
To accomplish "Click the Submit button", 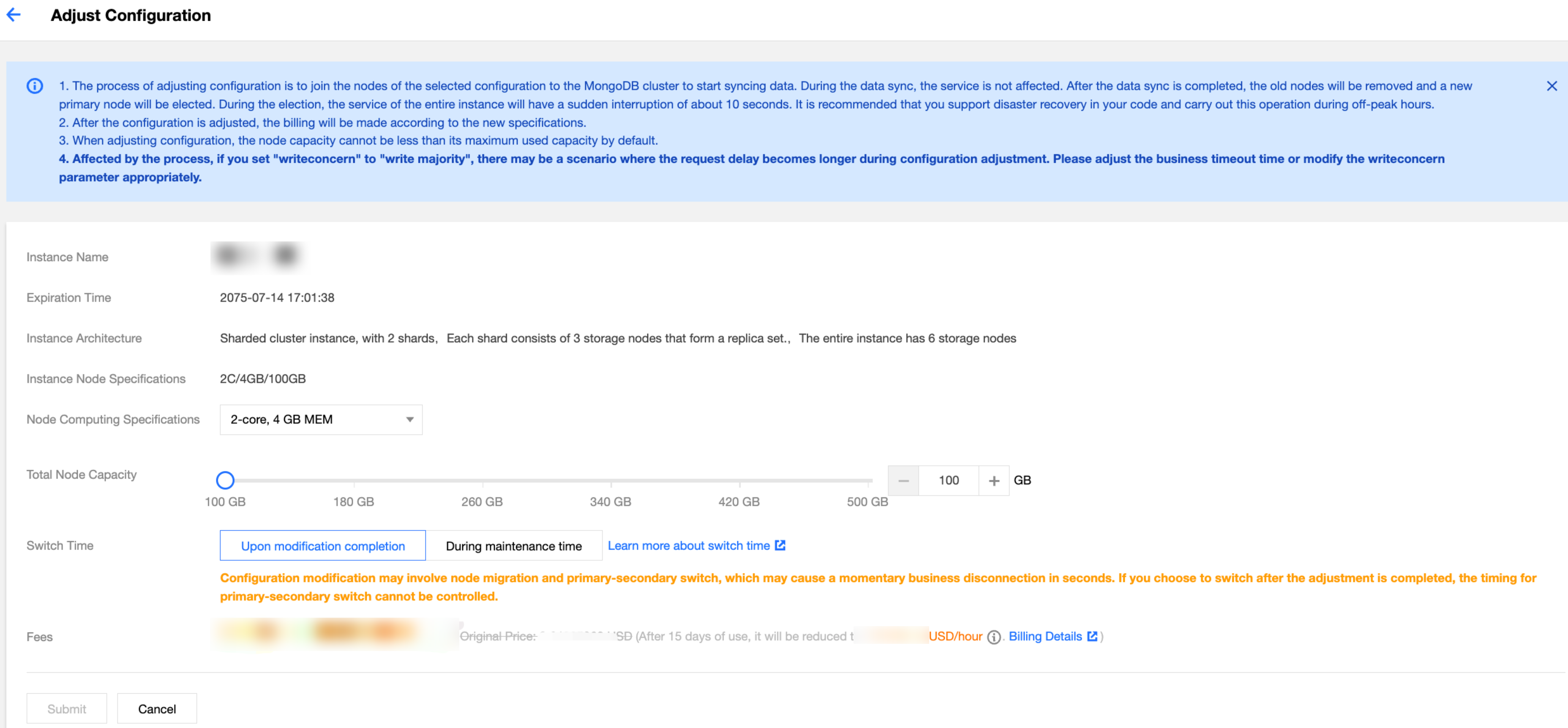I will click(x=66, y=709).
